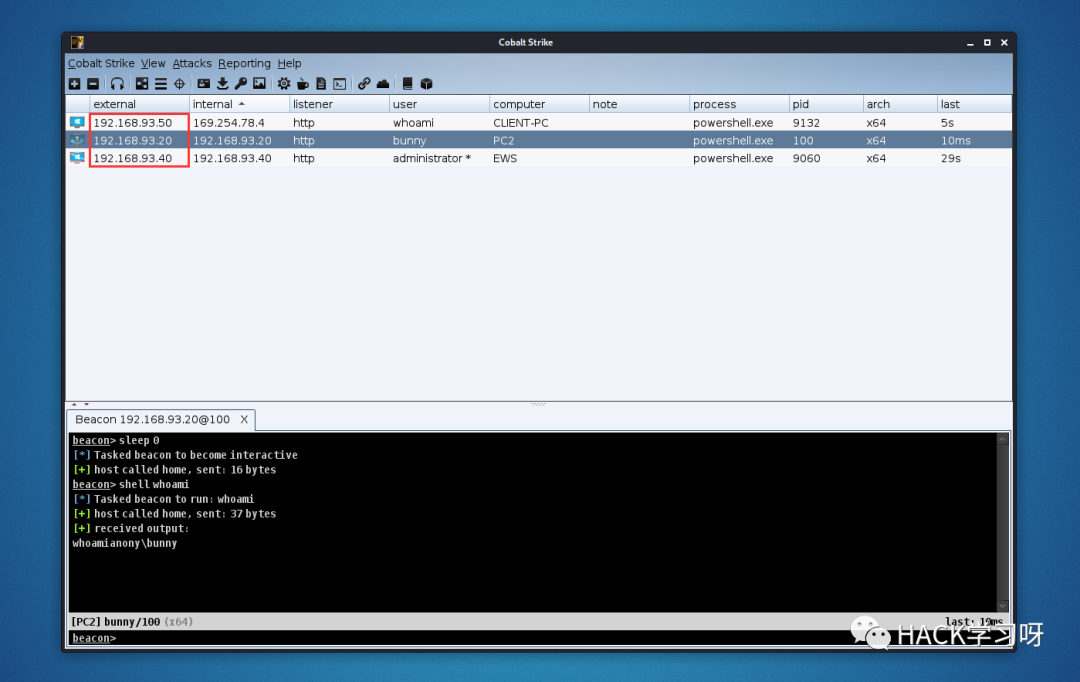The image size is (1080, 682).
Task: Open keystrokes with the key icon
Action: pyautogui.click(x=240, y=84)
